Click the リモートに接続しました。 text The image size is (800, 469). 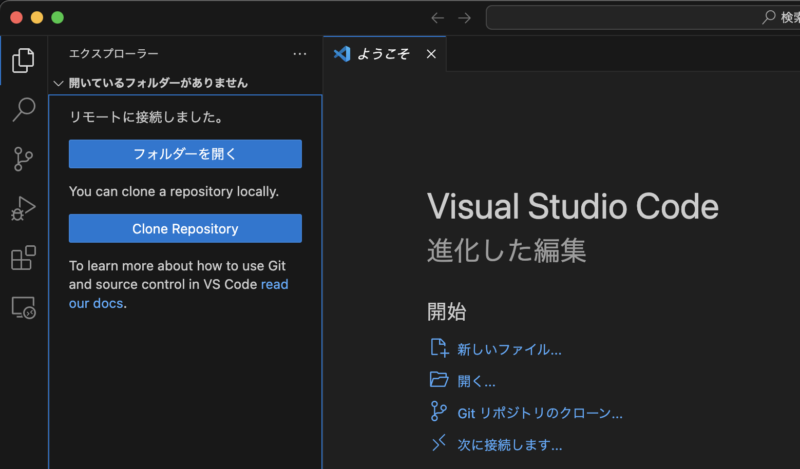[146, 117]
